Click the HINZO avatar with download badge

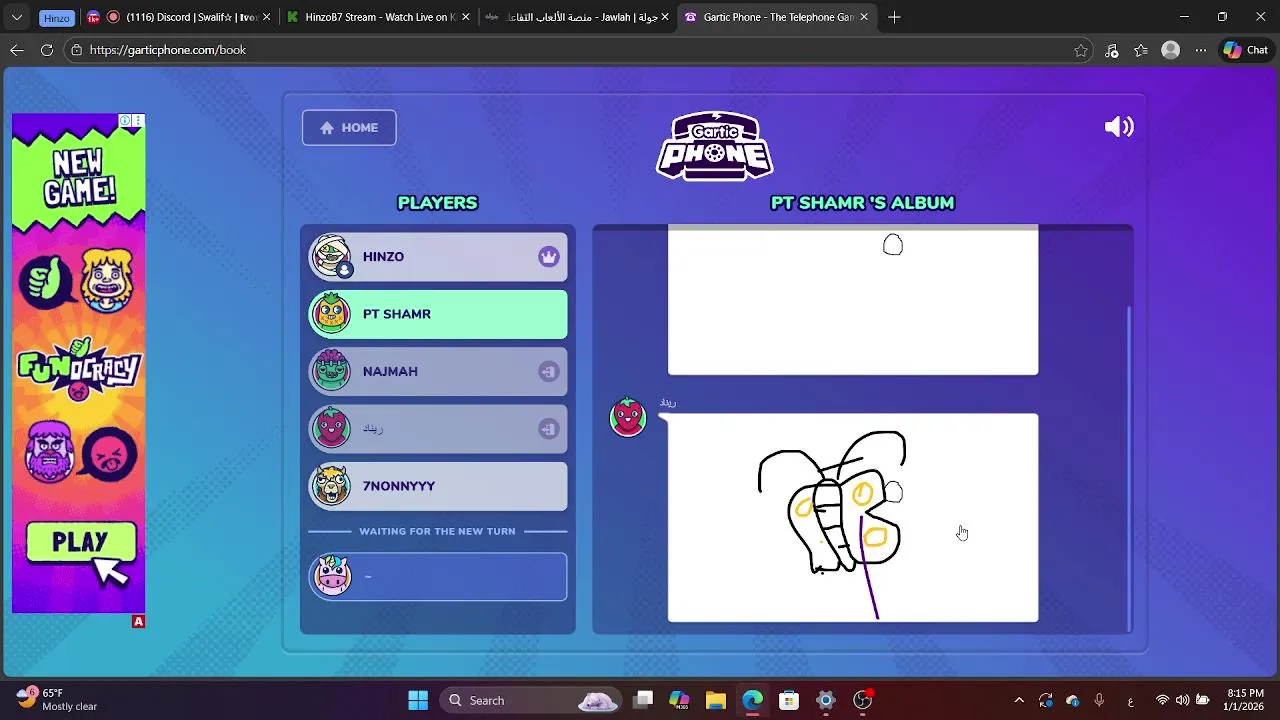tap(331, 256)
